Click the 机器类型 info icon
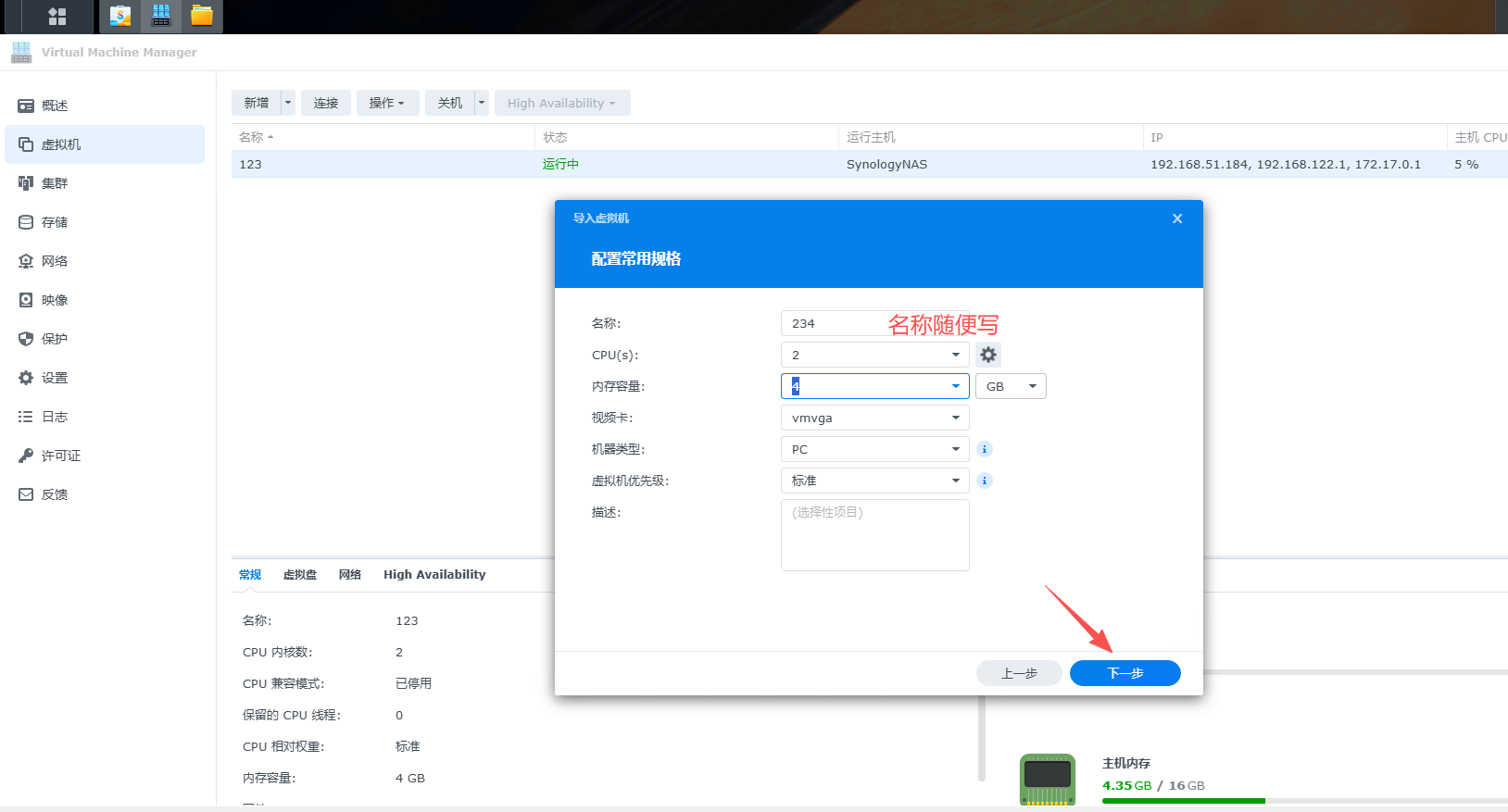 pos(985,449)
